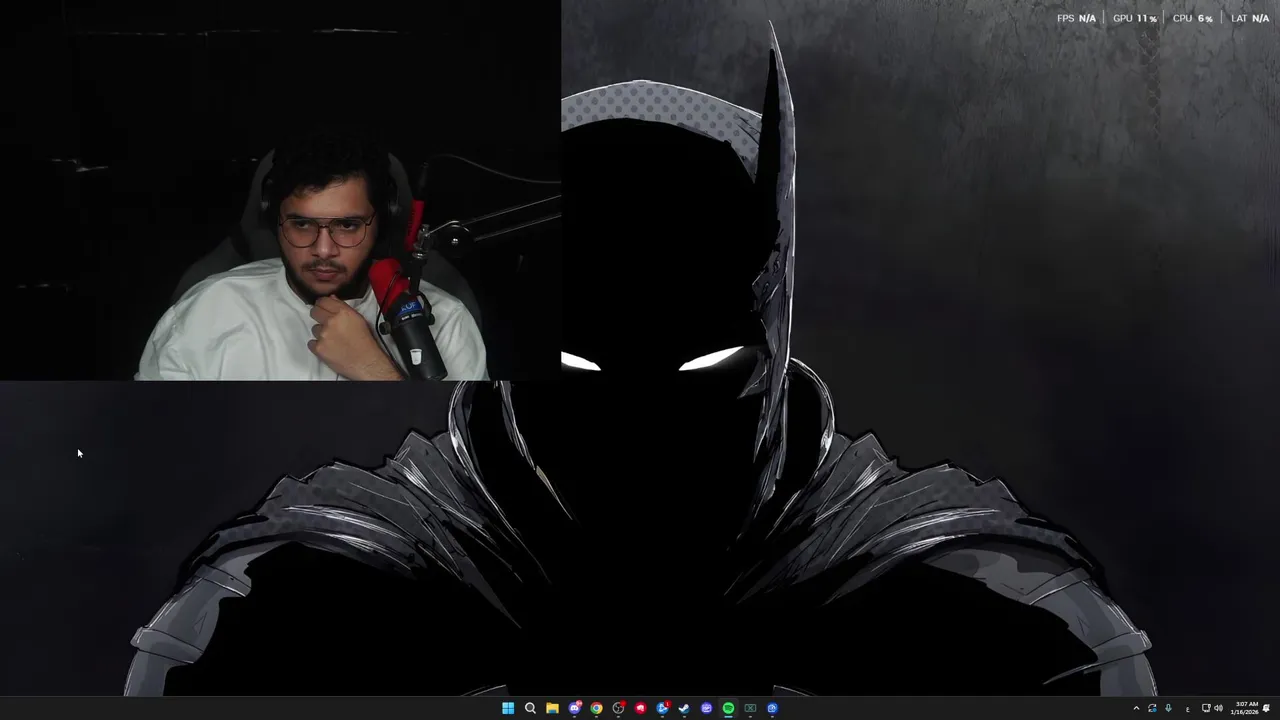The image size is (1280, 720).
Task: Open Steam from the taskbar
Action: [684, 708]
